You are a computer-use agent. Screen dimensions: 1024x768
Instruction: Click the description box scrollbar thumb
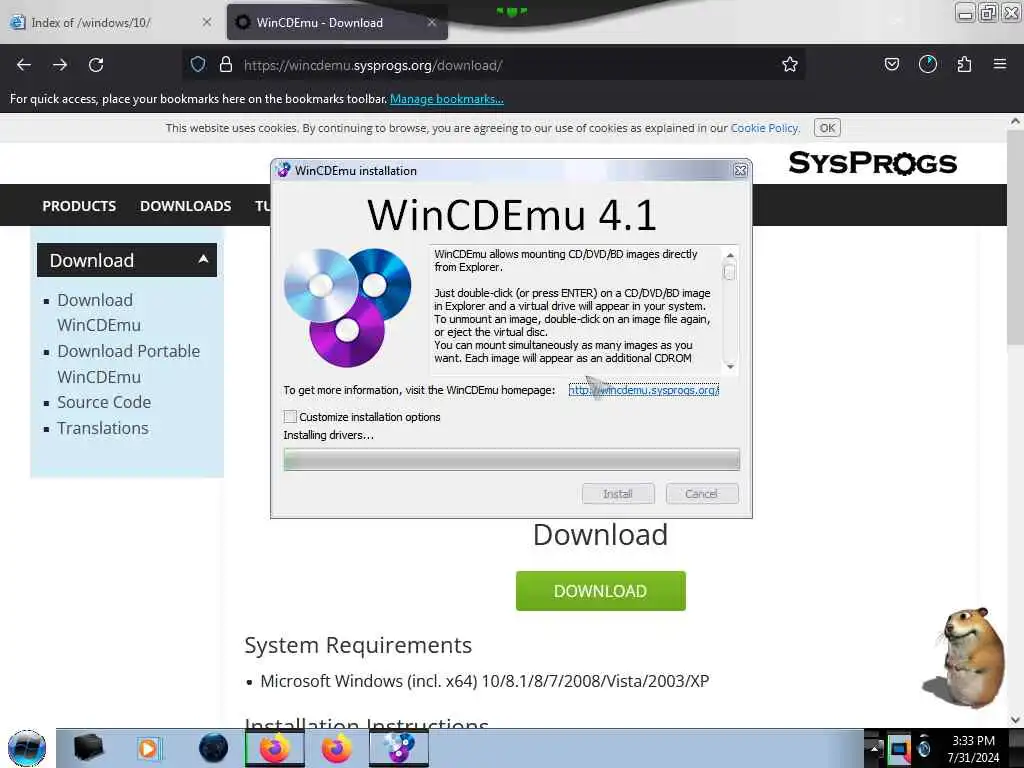pos(729,272)
